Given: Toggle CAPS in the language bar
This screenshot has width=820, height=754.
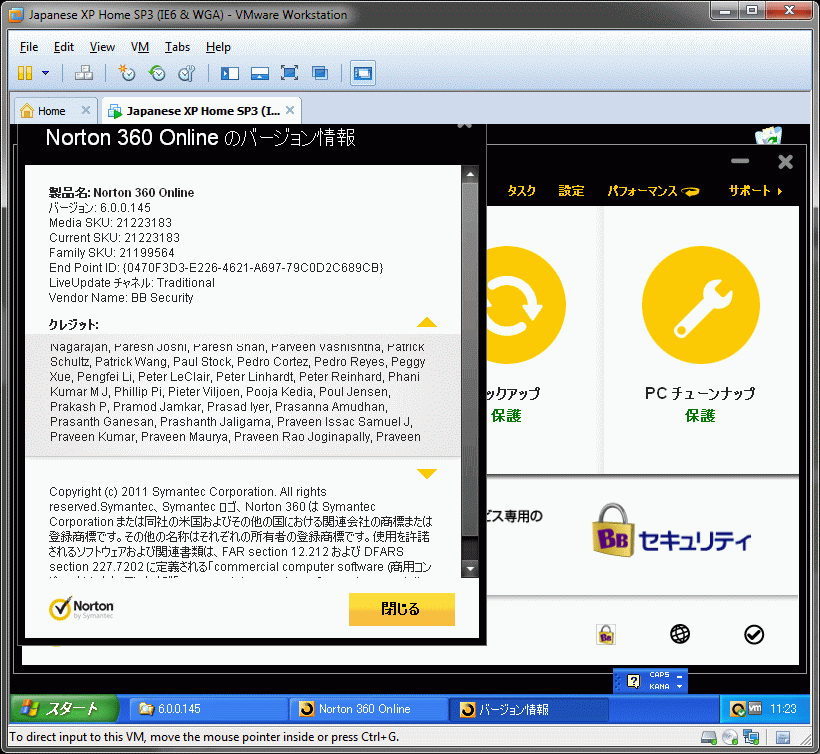Looking at the screenshot, I should coord(659,675).
